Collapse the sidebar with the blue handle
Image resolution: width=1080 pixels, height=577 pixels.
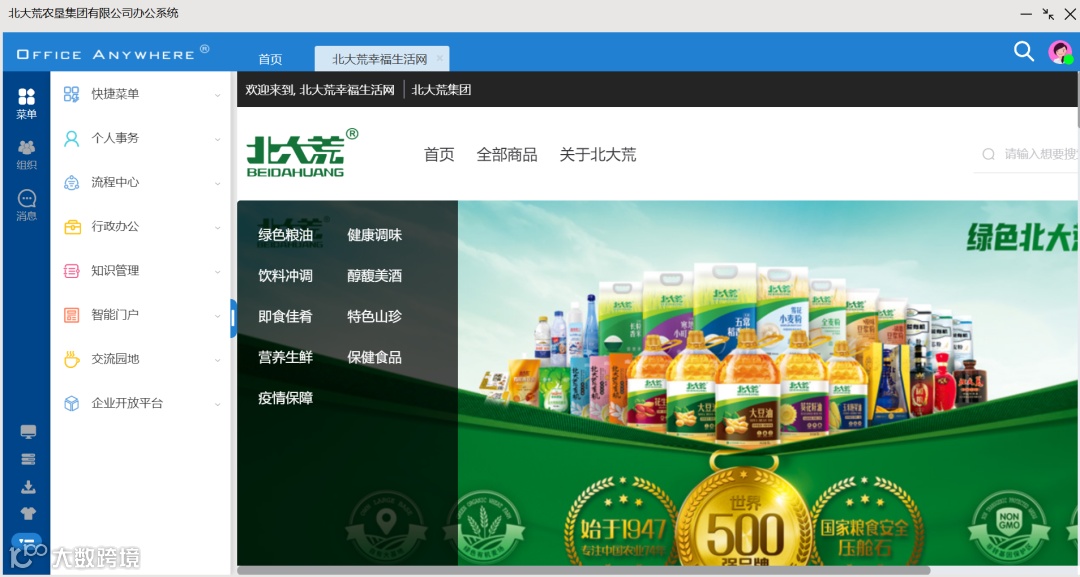click(x=233, y=318)
